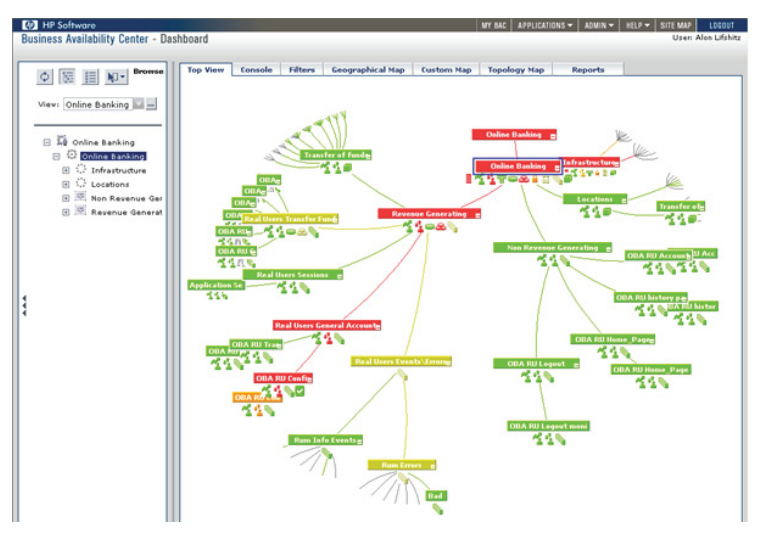Click MY BAC in top menu

tap(494, 25)
